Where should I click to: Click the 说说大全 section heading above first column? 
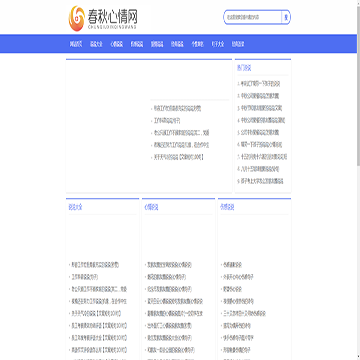(75, 207)
